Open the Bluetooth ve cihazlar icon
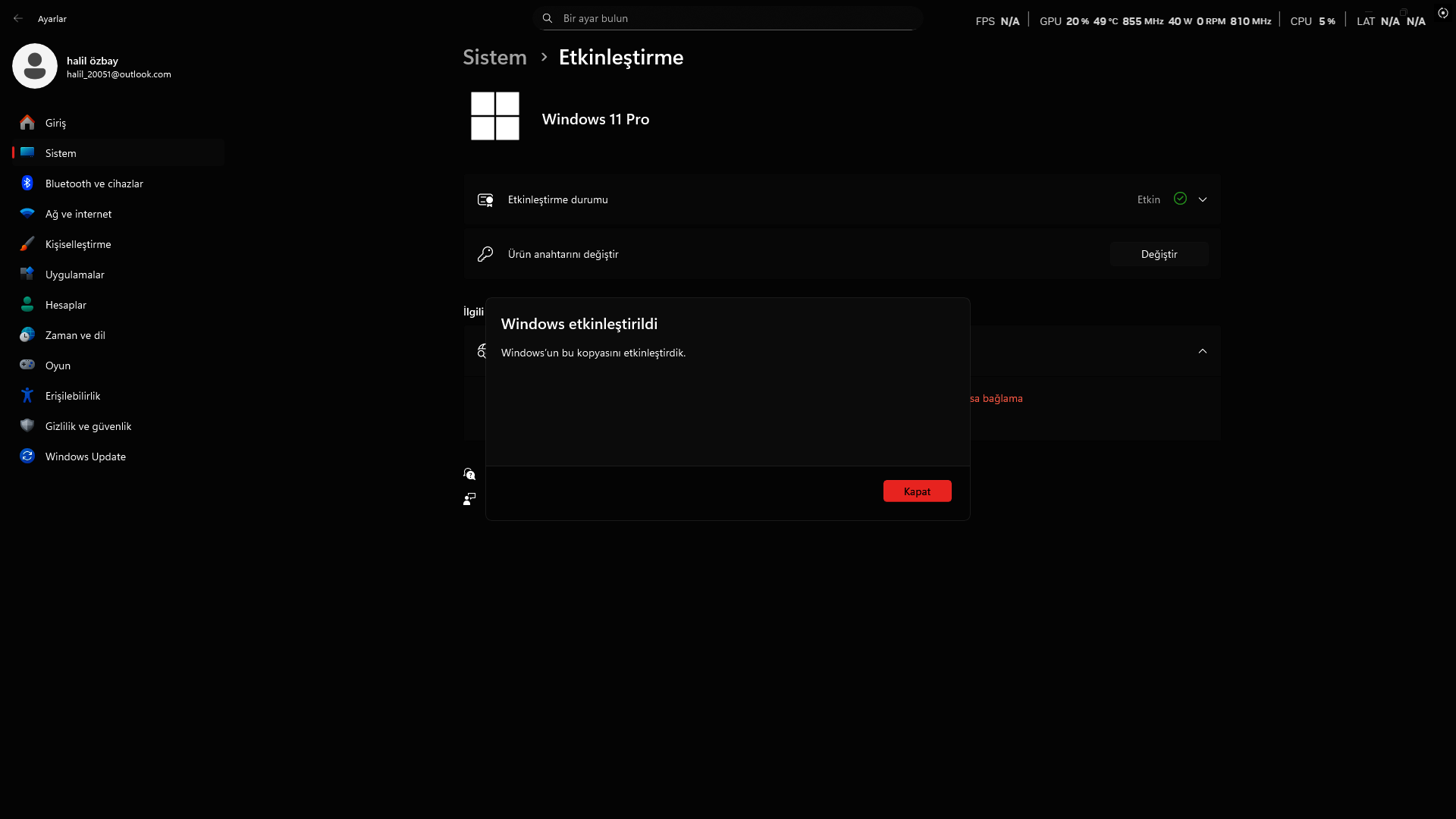 (x=27, y=183)
